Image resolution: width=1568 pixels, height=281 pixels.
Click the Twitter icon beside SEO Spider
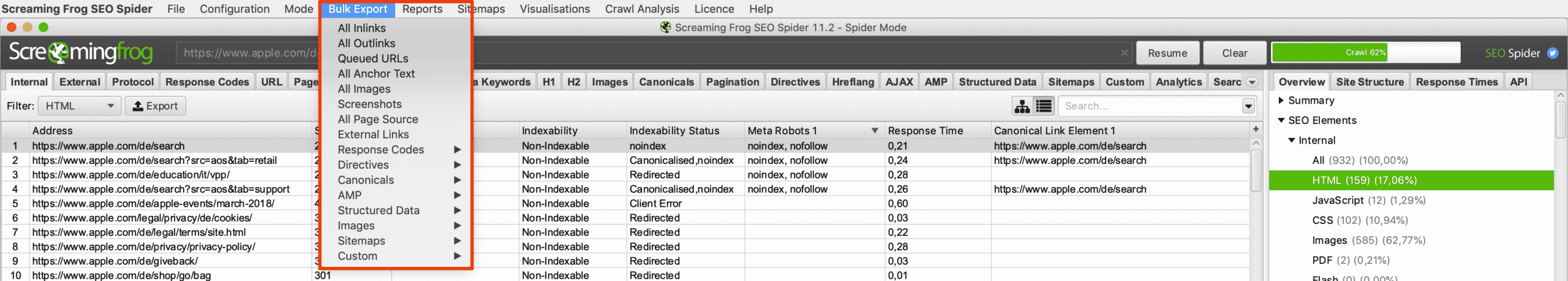pyautogui.click(x=1553, y=53)
